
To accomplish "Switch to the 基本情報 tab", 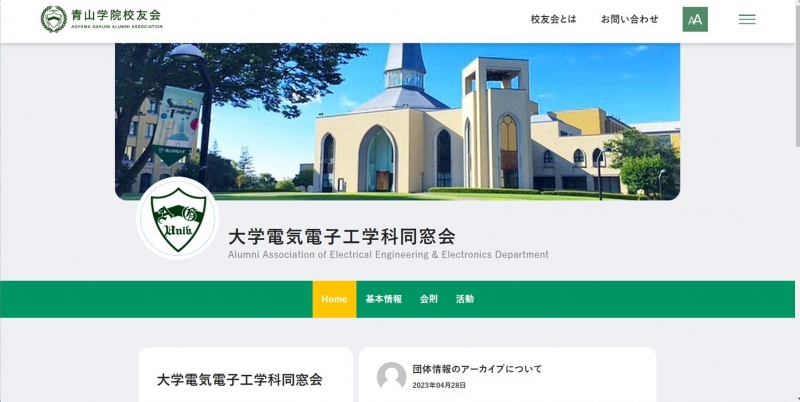I will (x=383, y=299).
